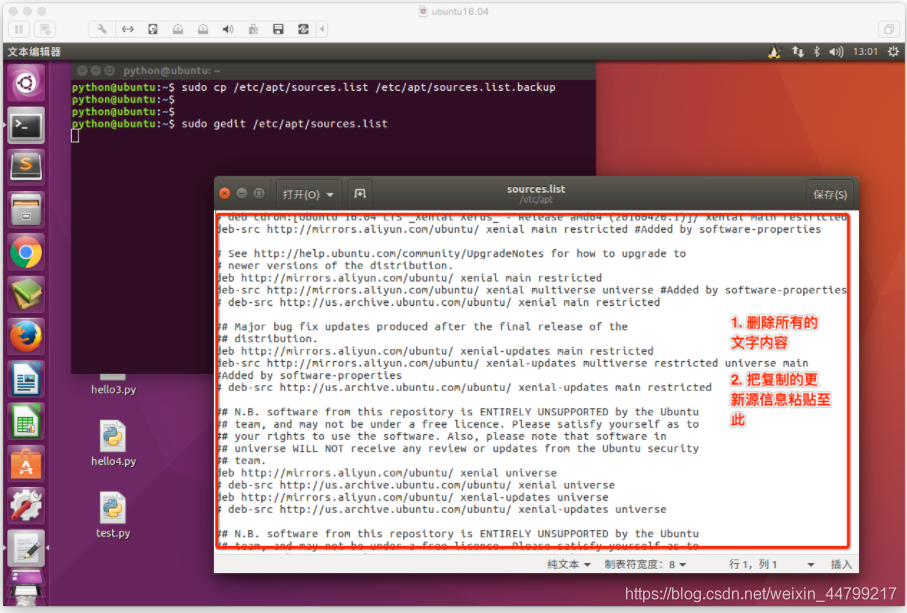The width and height of the screenshot is (907, 613).
Task: Open the Ubuntu Dash search launcher
Action: point(26,84)
